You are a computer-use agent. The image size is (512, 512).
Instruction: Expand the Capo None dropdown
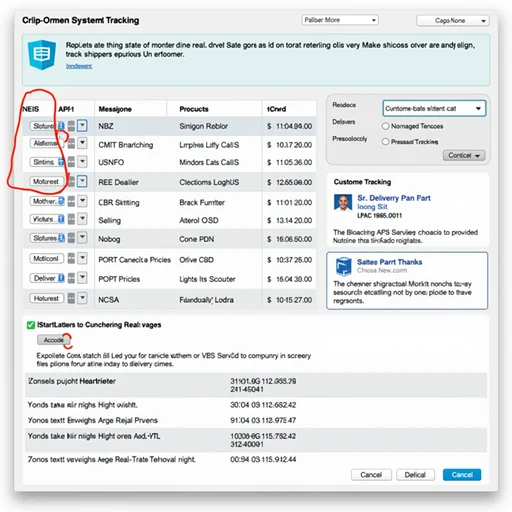click(x=453, y=21)
